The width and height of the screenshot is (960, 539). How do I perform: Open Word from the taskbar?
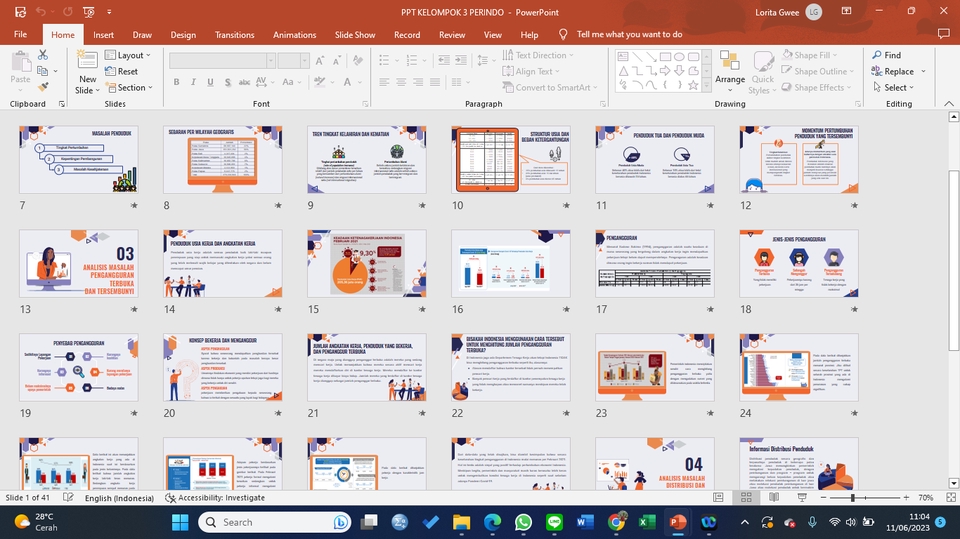coord(585,522)
